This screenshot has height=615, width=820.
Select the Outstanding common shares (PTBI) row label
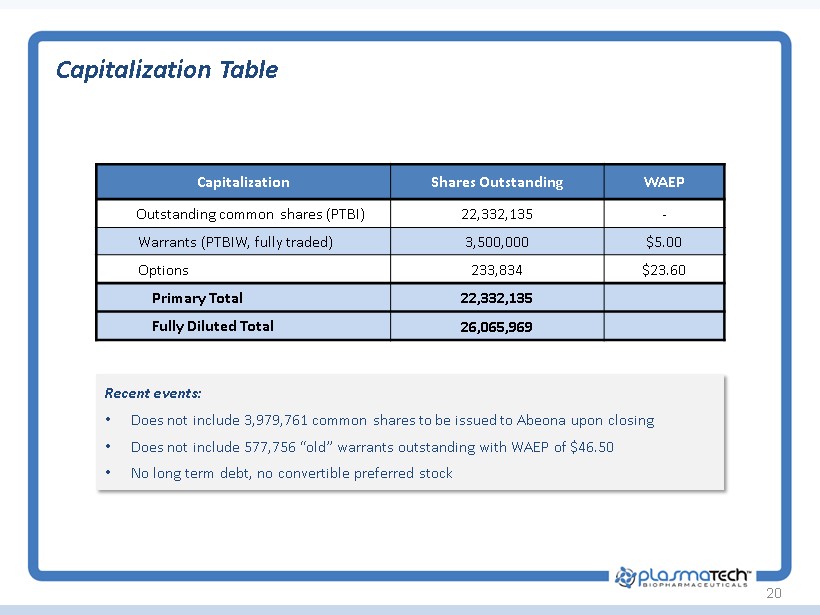[x=250, y=214]
